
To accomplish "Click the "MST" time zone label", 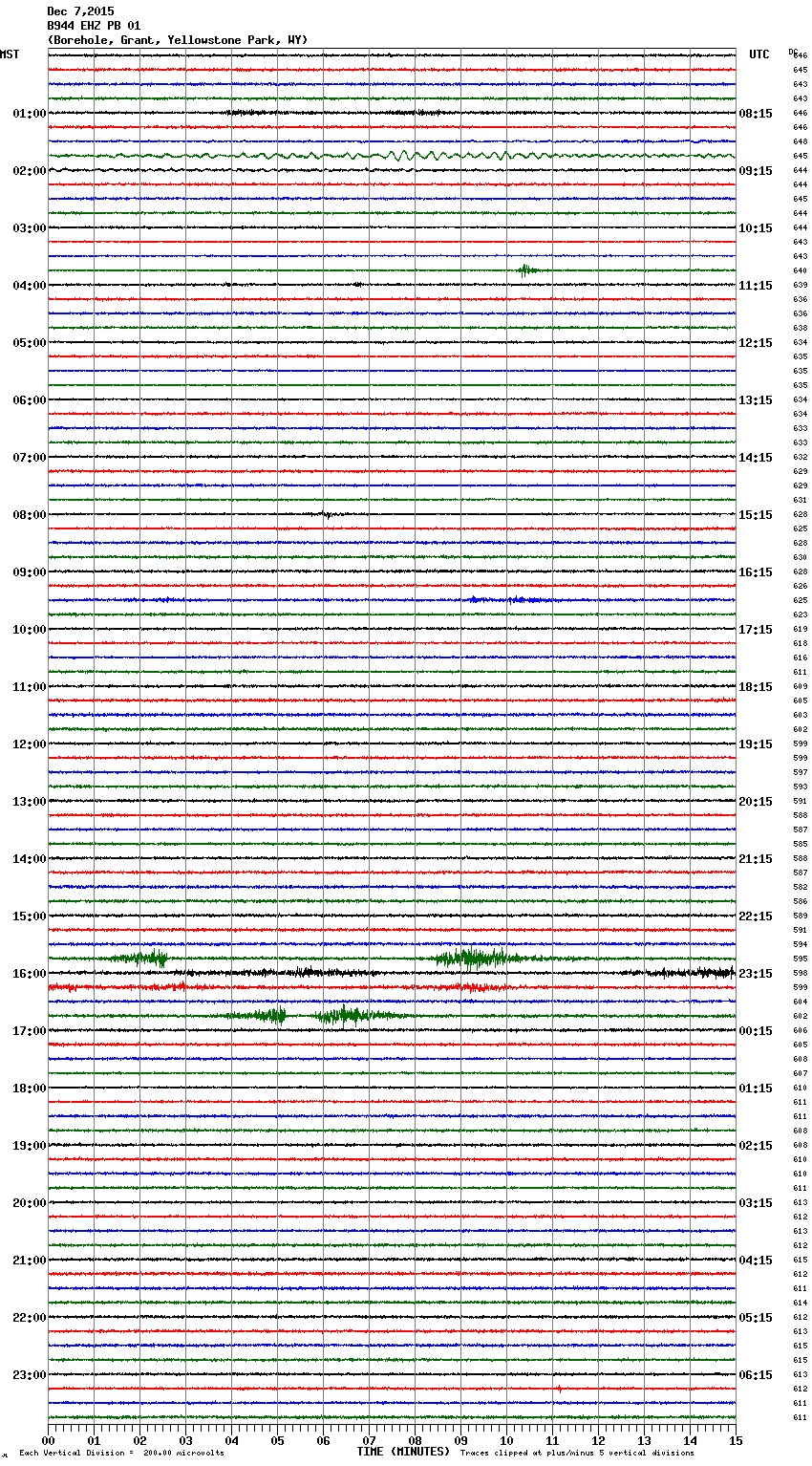I will tap(10, 54).
